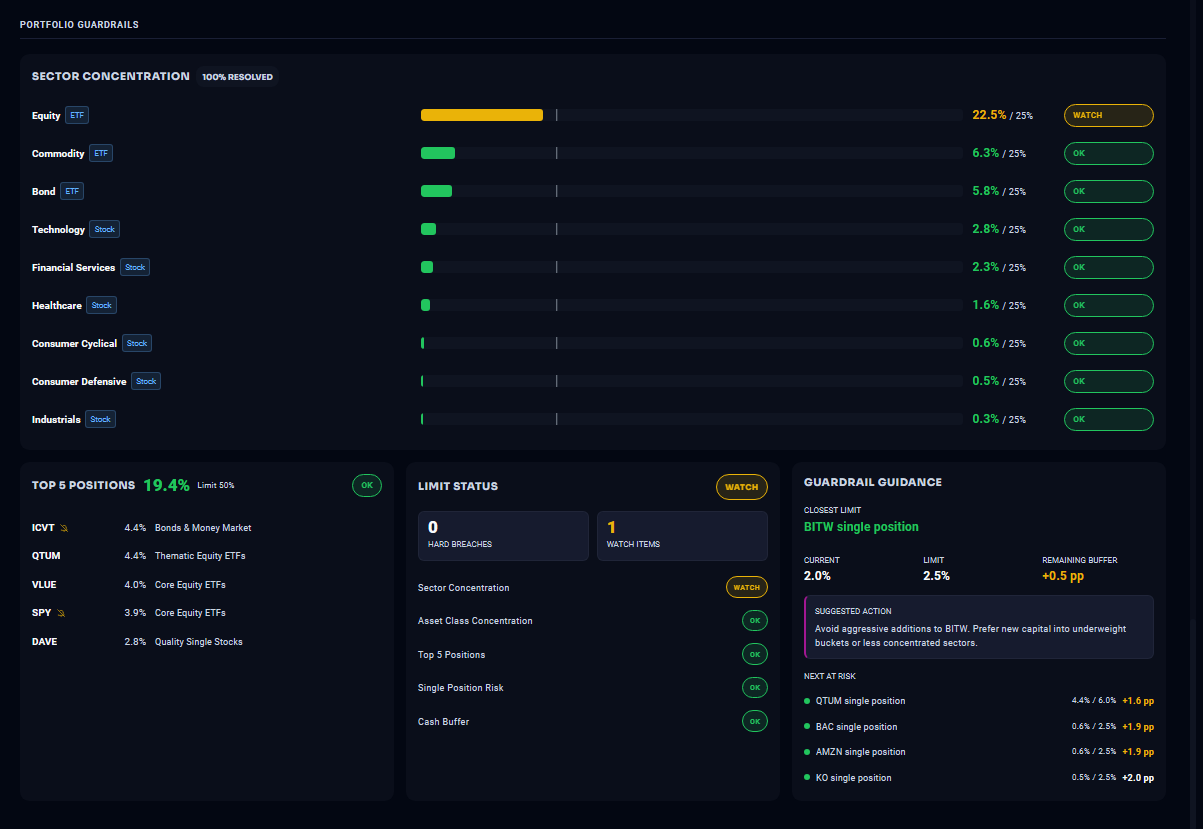The height and width of the screenshot is (829, 1203).
Task: Click the WATCH badge in Limit Status header
Action: 742,487
